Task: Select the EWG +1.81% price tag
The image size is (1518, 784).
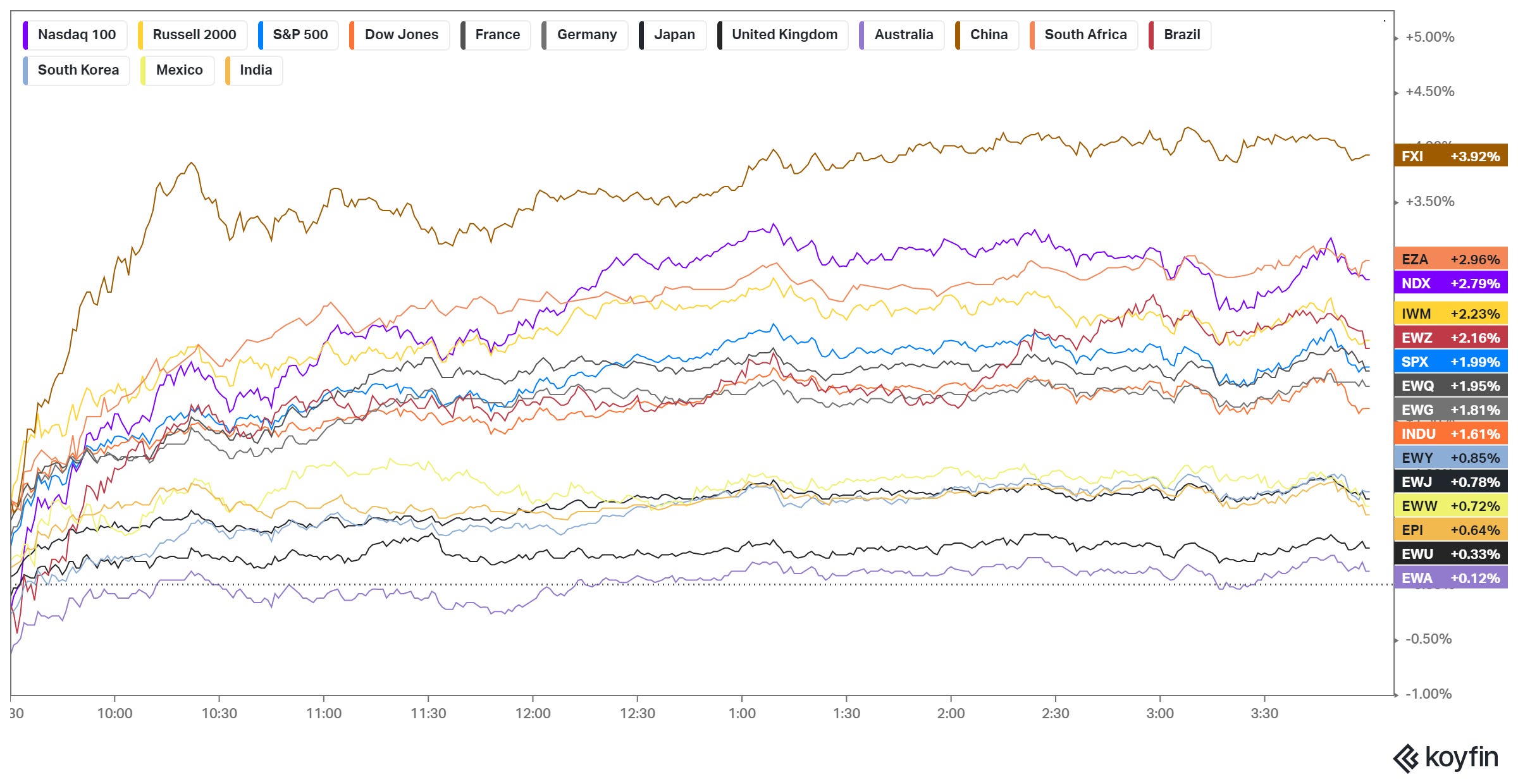Action: pos(1450,410)
